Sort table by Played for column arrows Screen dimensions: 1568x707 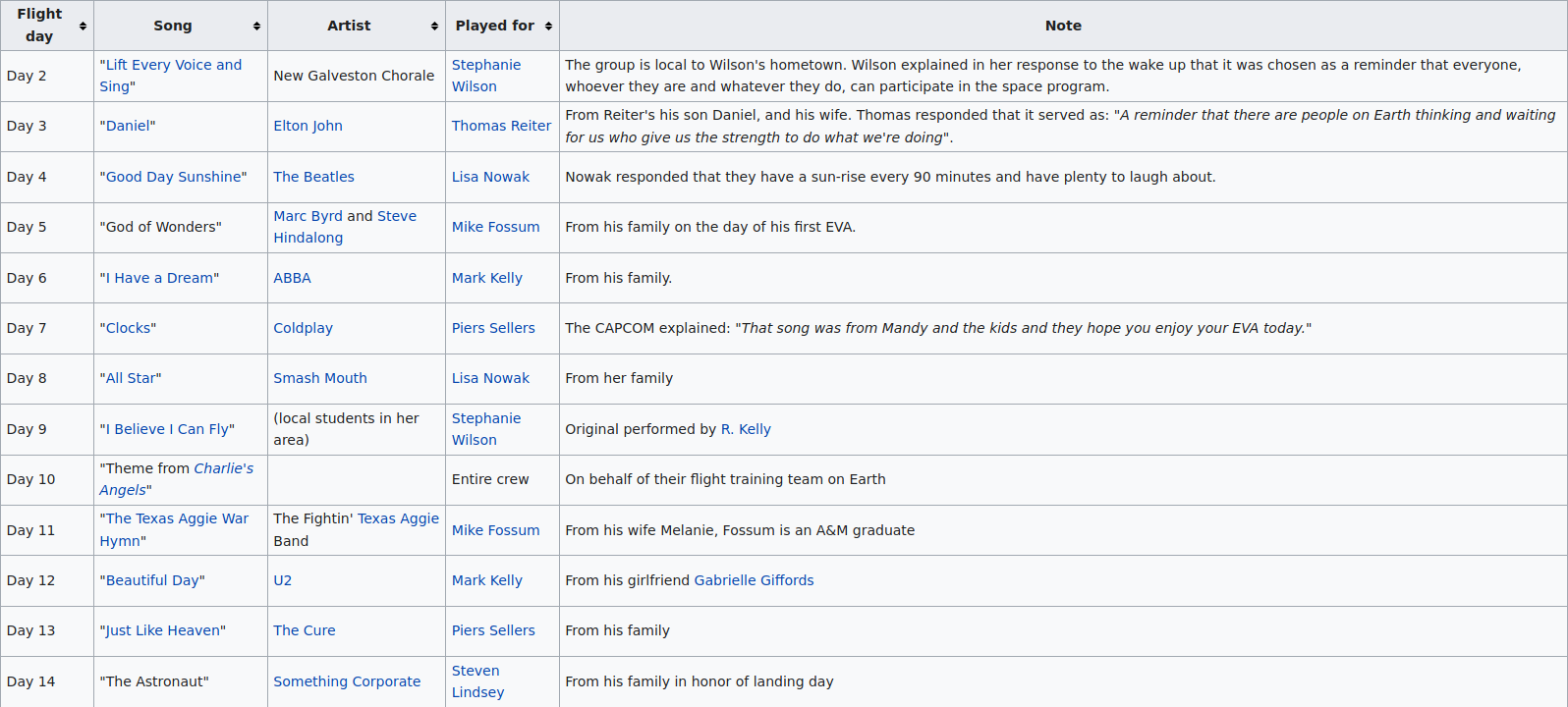tap(548, 26)
